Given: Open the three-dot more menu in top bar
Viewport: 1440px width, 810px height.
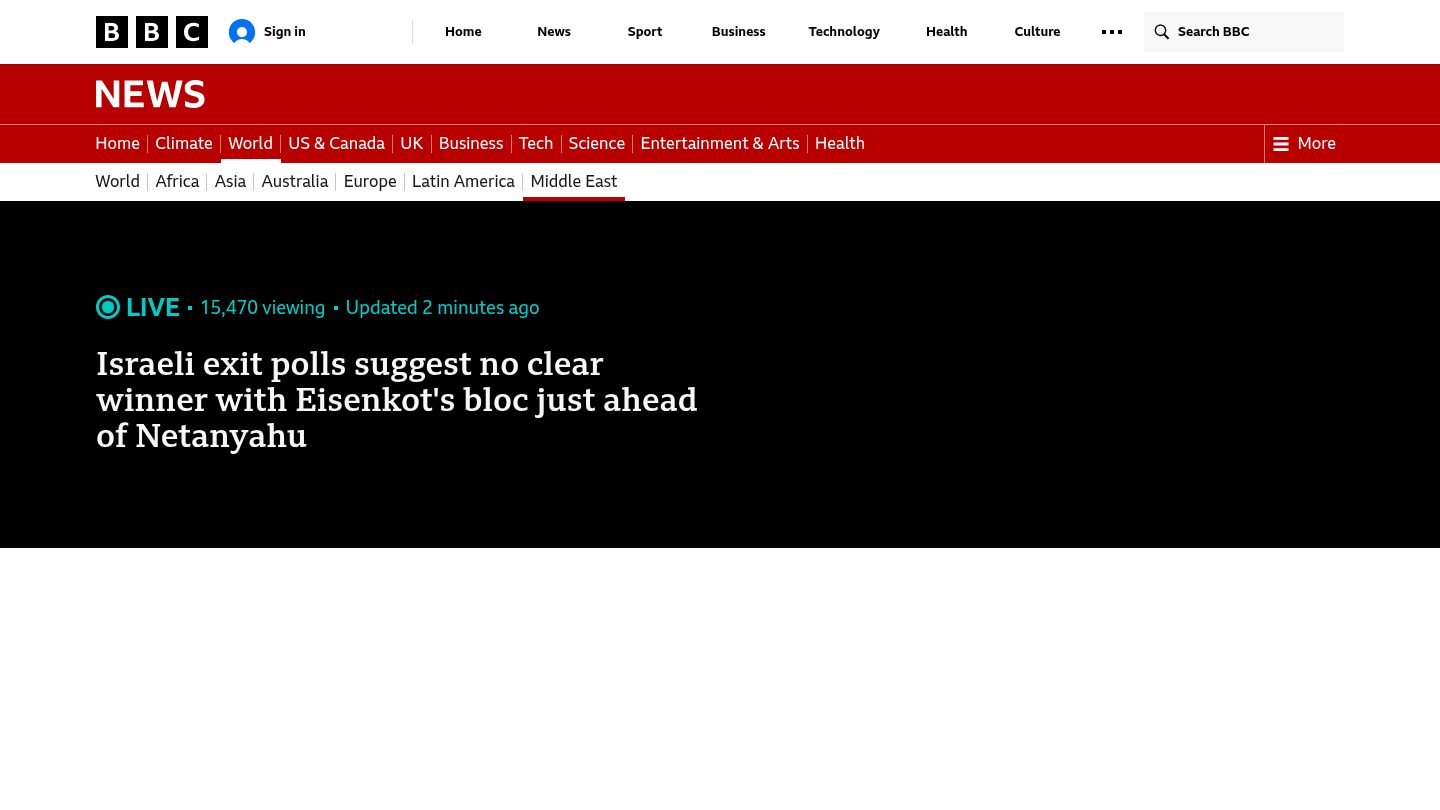Looking at the screenshot, I should 1112,32.
